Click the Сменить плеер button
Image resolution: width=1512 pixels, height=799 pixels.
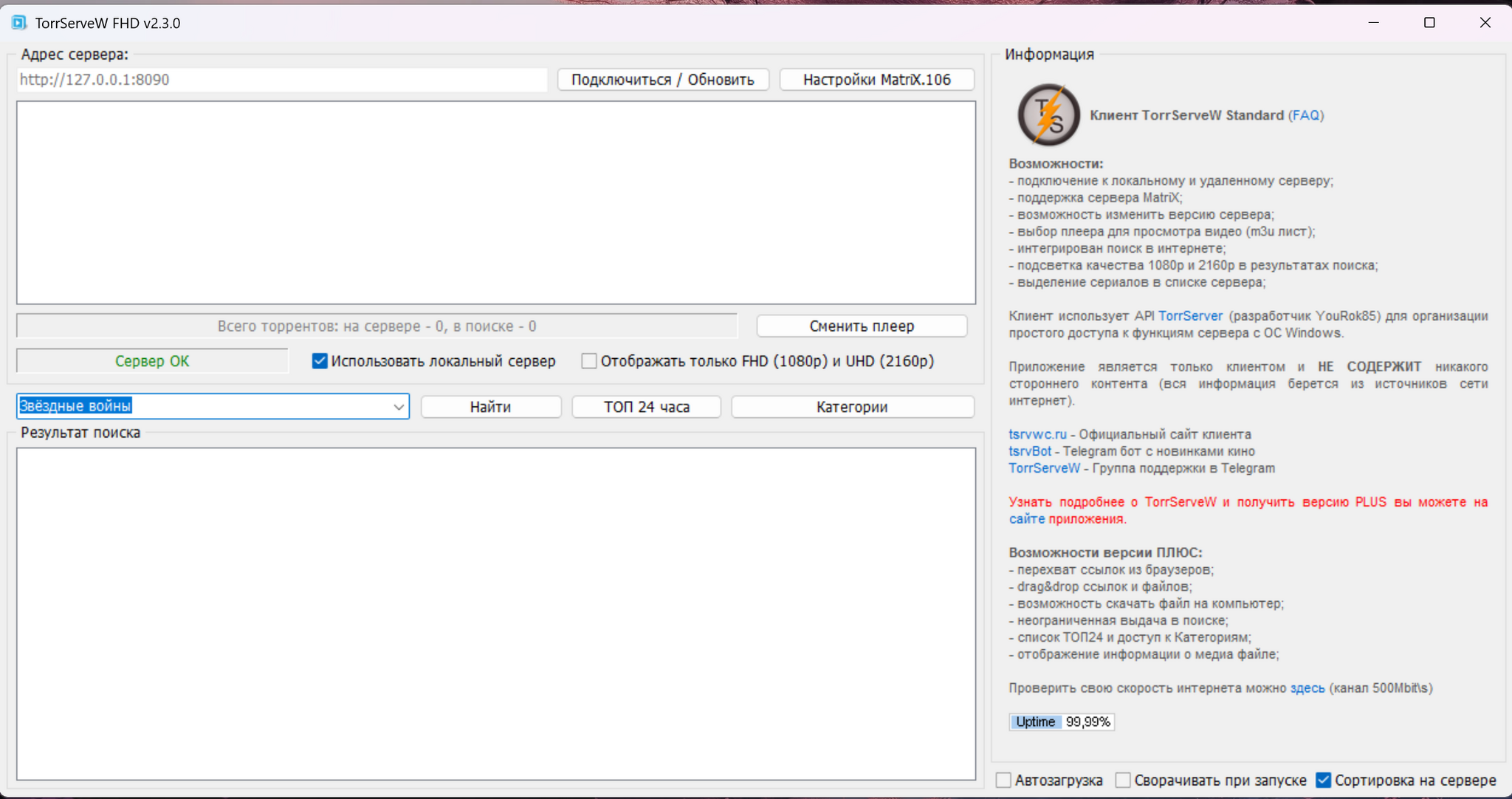click(x=862, y=326)
